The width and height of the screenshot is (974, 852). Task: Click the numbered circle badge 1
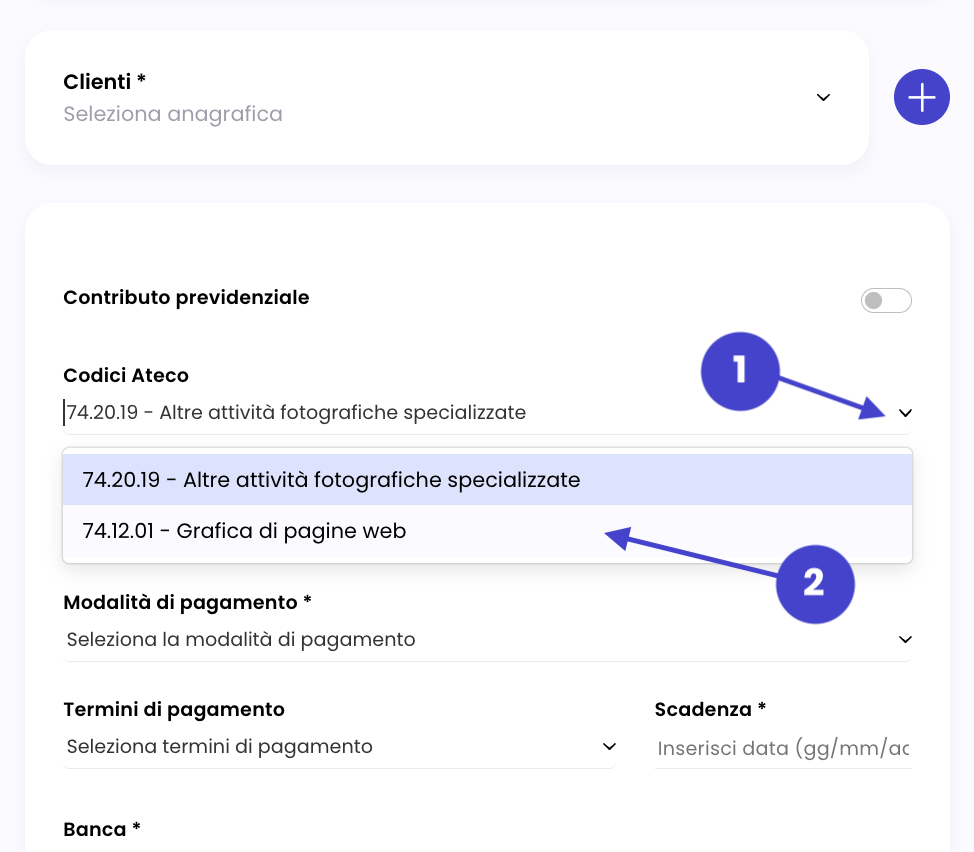click(x=740, y=371)
